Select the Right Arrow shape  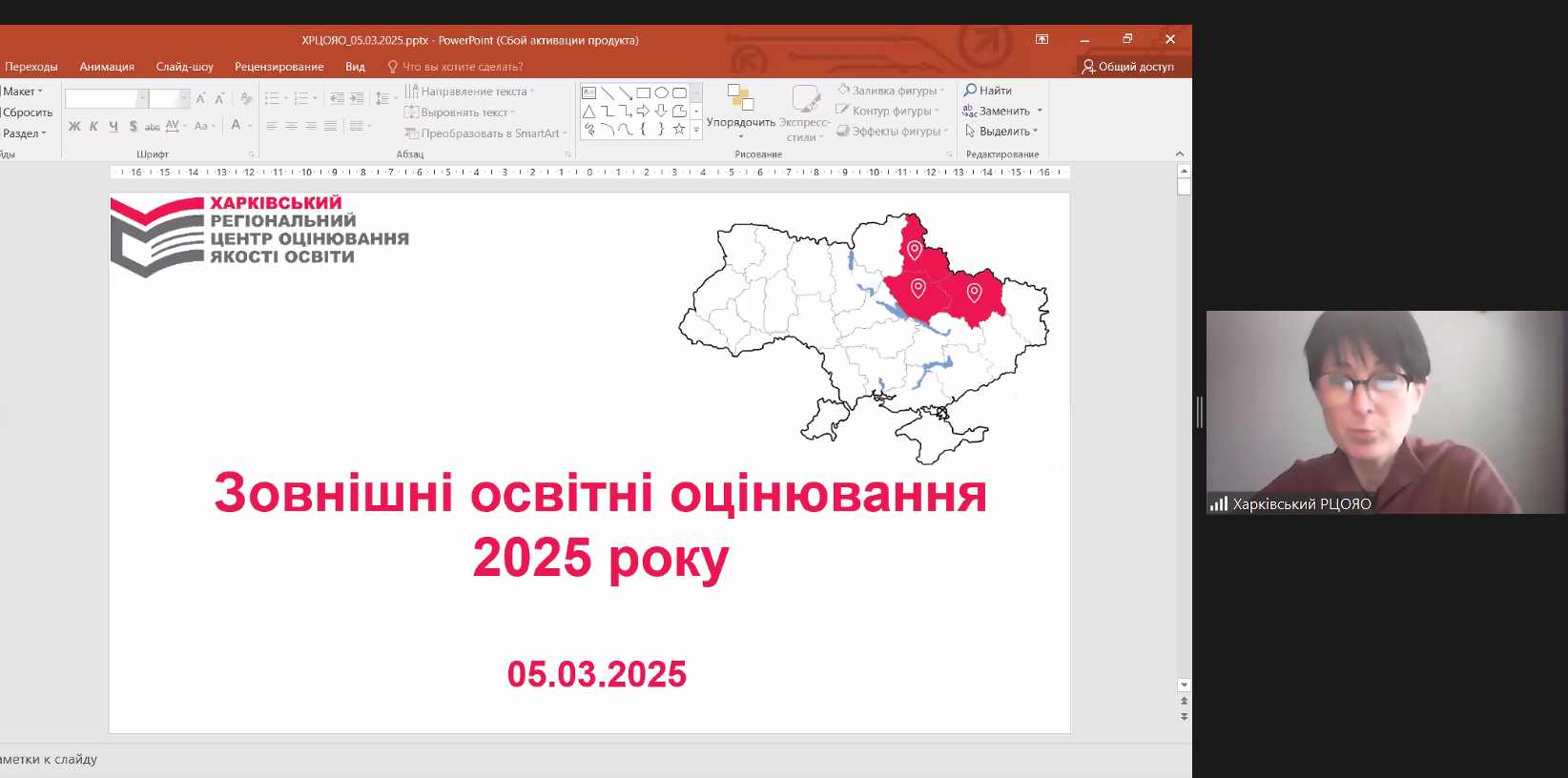tap(644, 112)
